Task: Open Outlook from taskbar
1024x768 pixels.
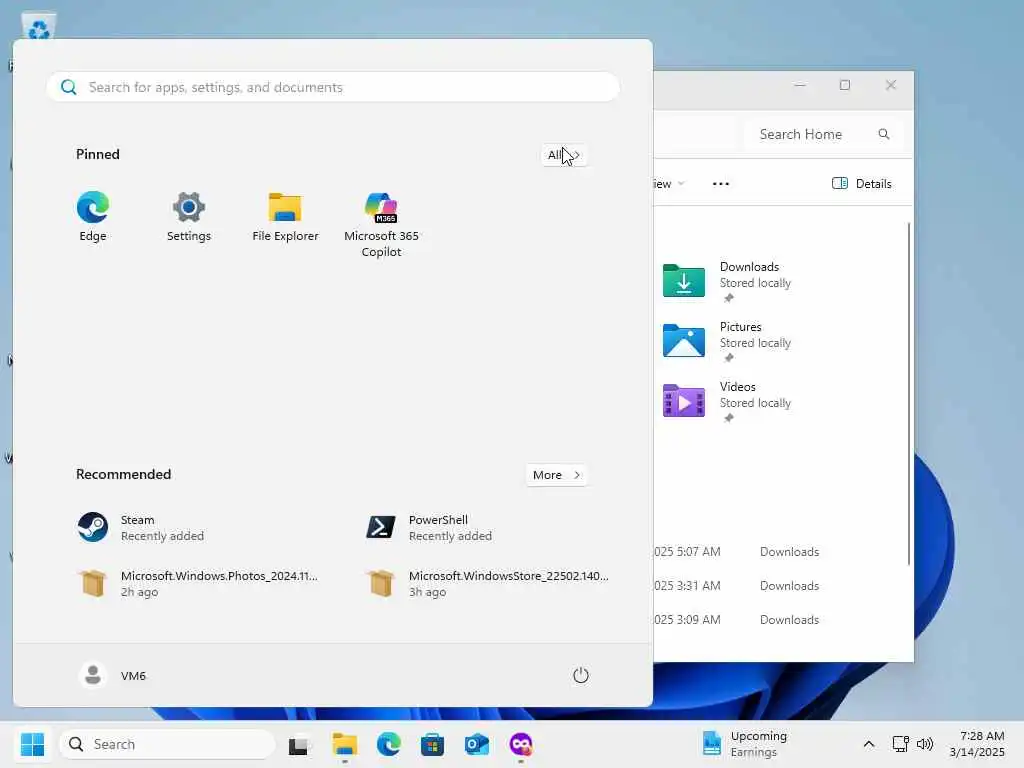Action: coord(477,744)
